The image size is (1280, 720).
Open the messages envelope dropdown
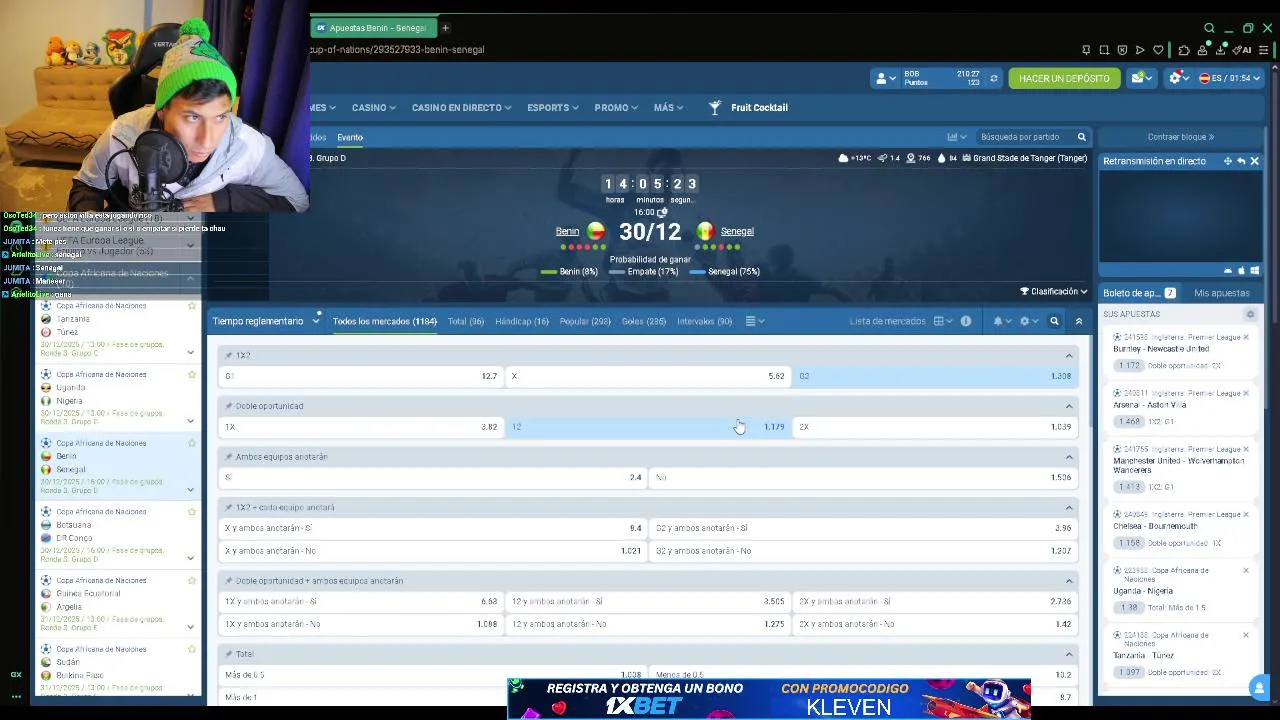[1141, 78]
